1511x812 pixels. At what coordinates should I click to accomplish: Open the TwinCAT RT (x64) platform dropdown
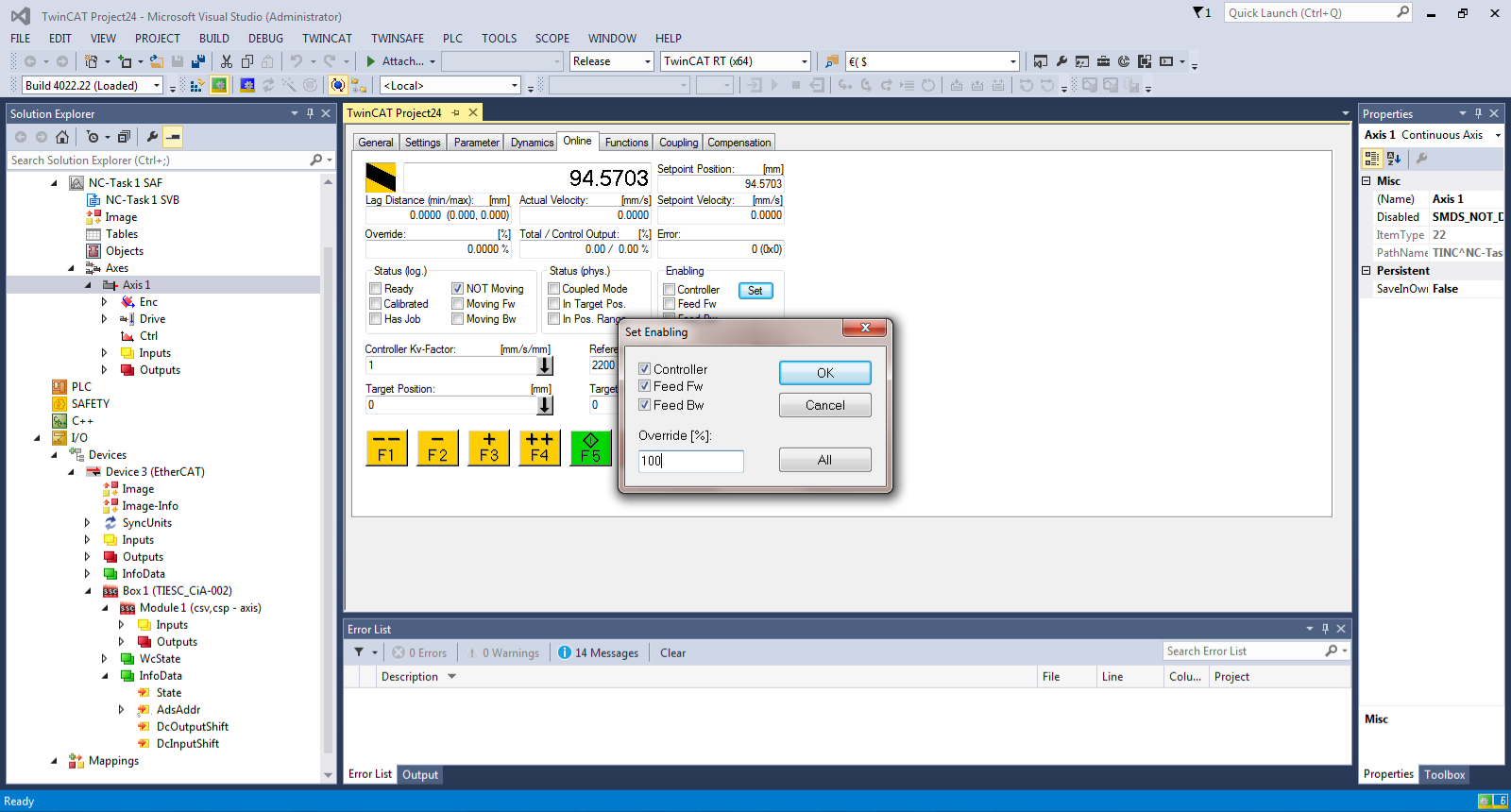pyautogui.click(x=736, y=61)
